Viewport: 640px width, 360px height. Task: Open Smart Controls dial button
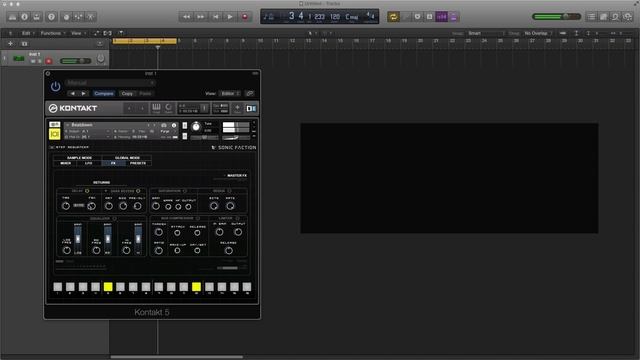[66, 17]
